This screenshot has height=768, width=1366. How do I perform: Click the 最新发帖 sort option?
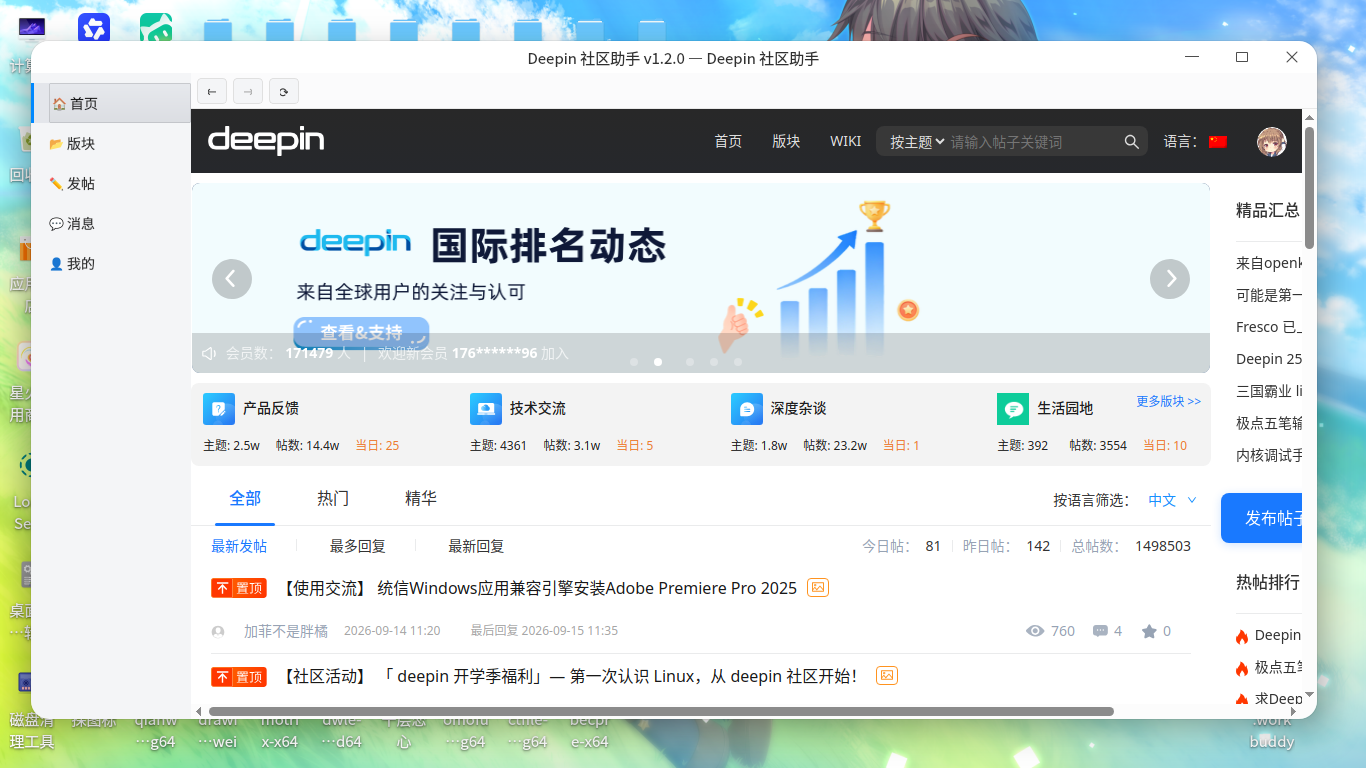point(239,546)
